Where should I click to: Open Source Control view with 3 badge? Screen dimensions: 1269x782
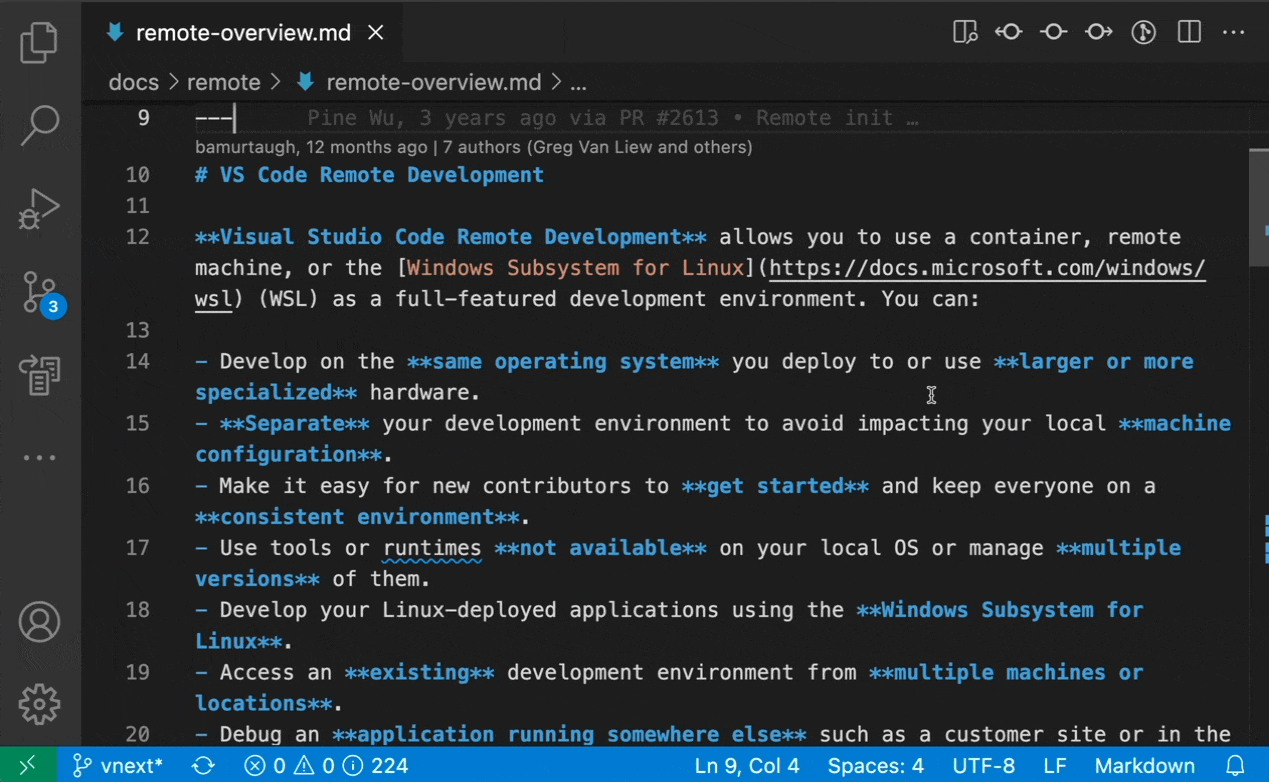click(x=42, y=294)
